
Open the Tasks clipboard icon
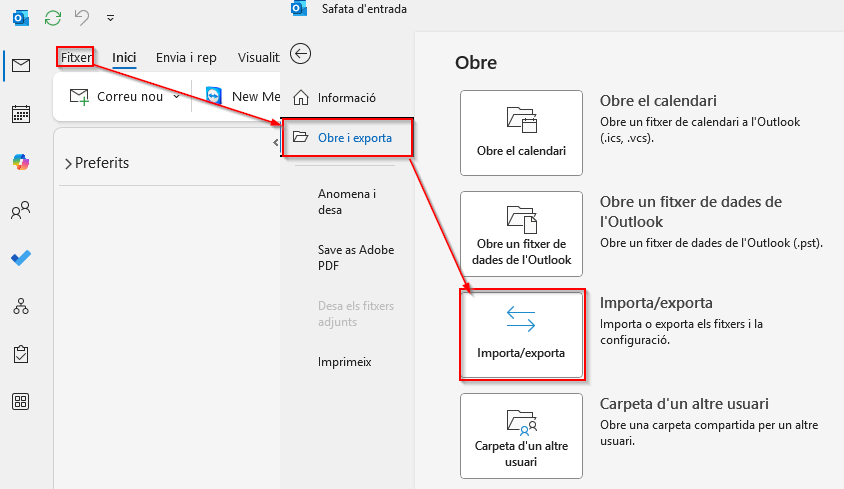click(20, 354)
